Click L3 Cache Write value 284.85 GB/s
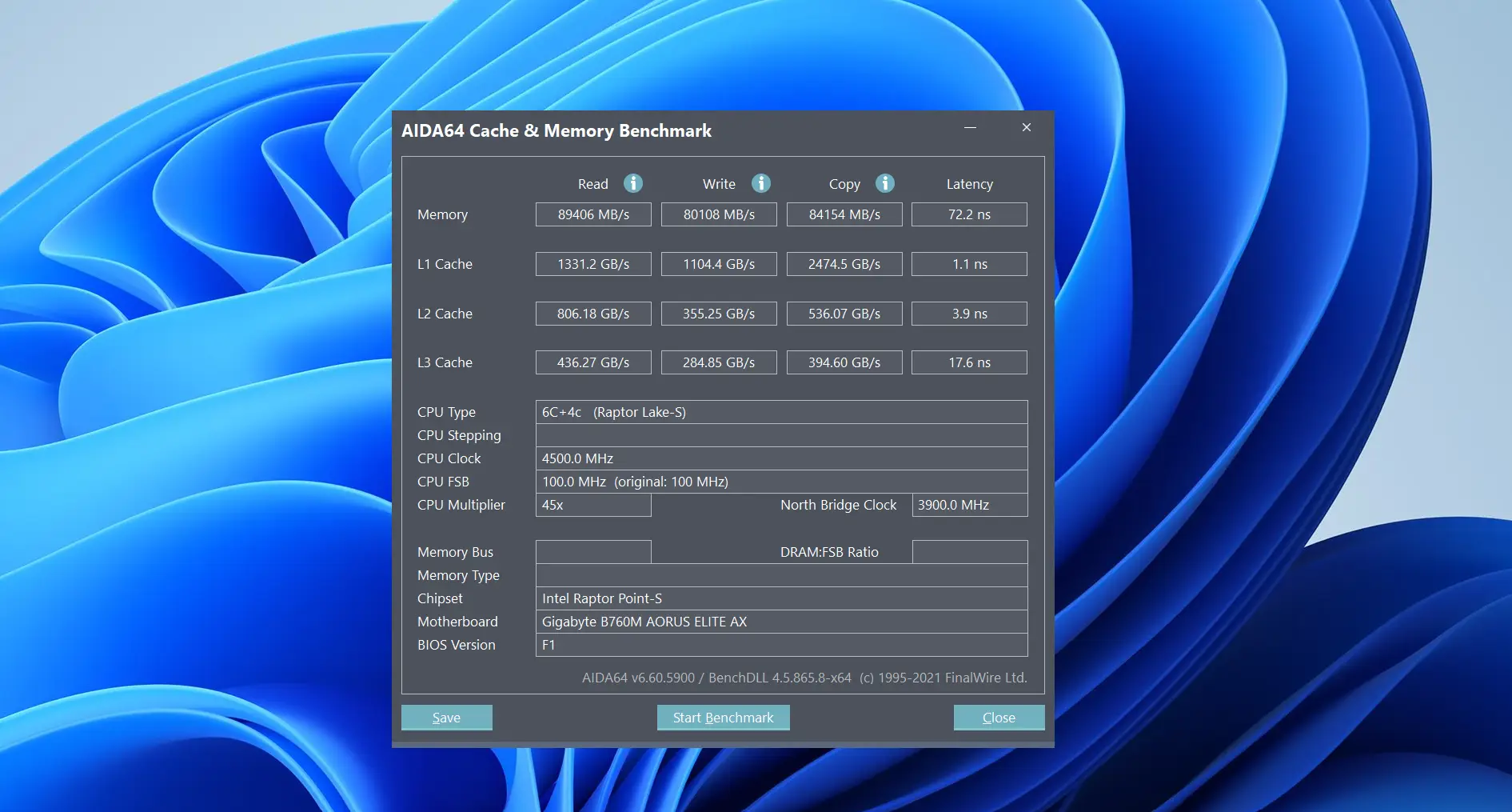This screenshot has width=1512, height=812. coord(719,362)
